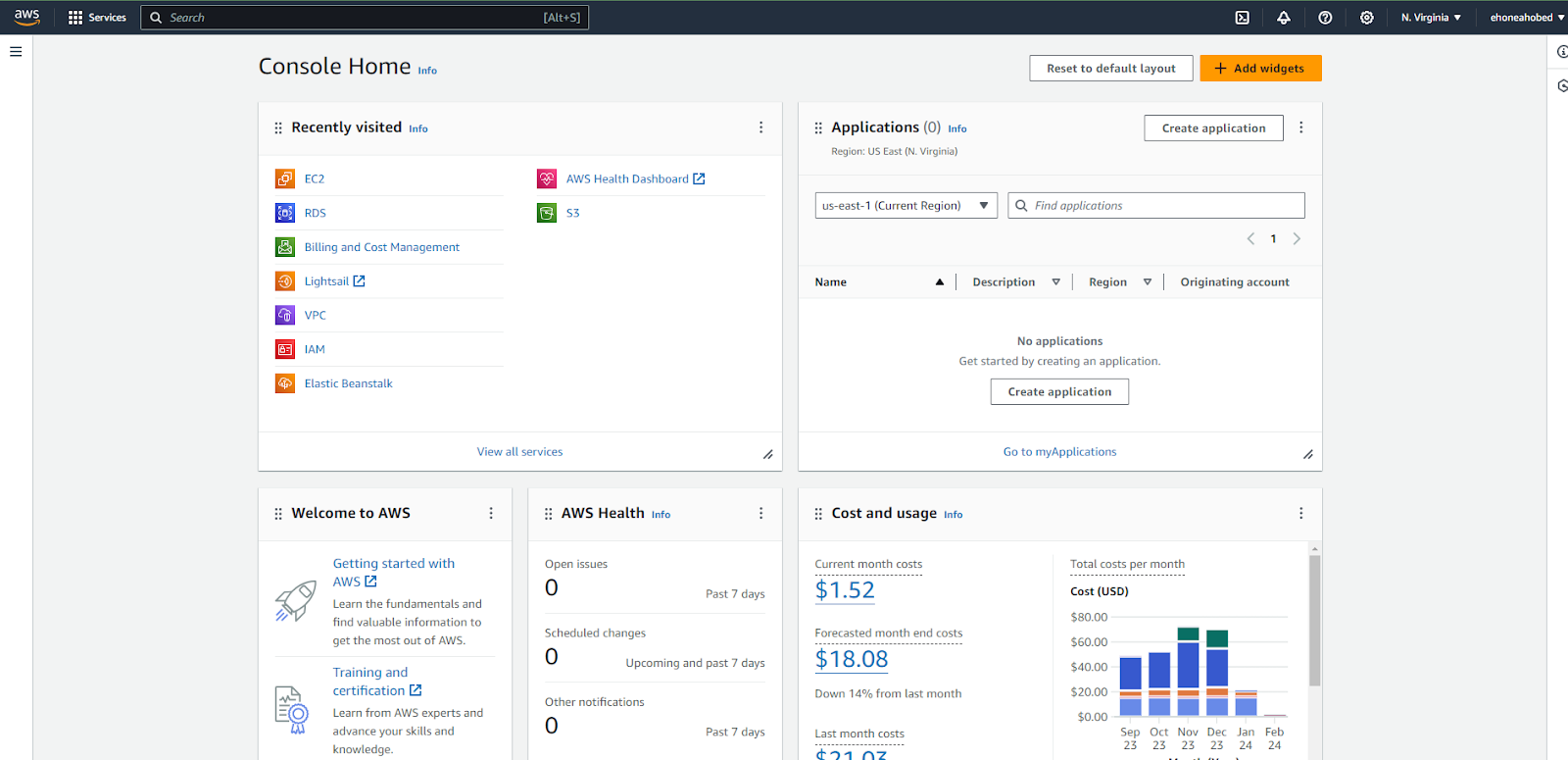Click Go to myApplications link
This screenshot has height=760, width=1568.
(1059, 452)
